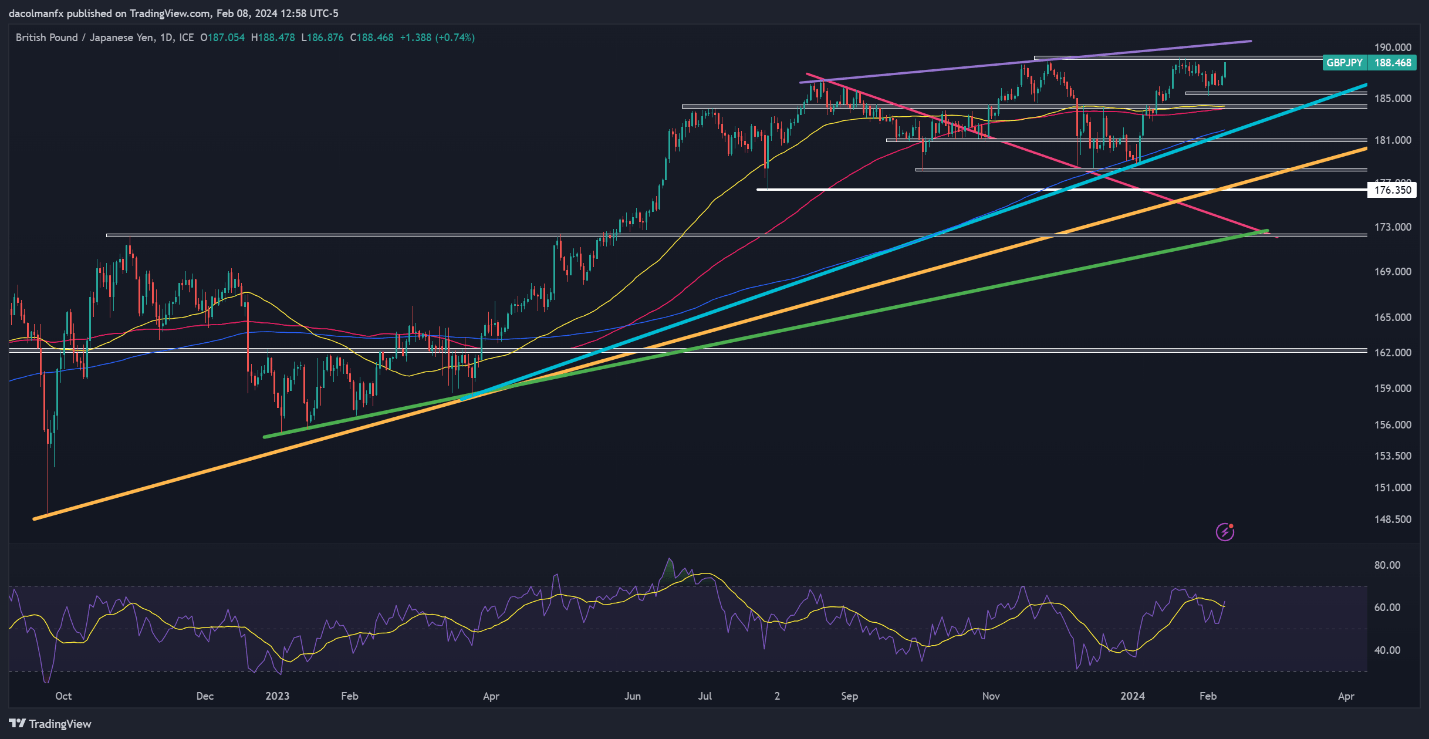
Task: Click the 2024 label on time axis
Action: 1134,694
